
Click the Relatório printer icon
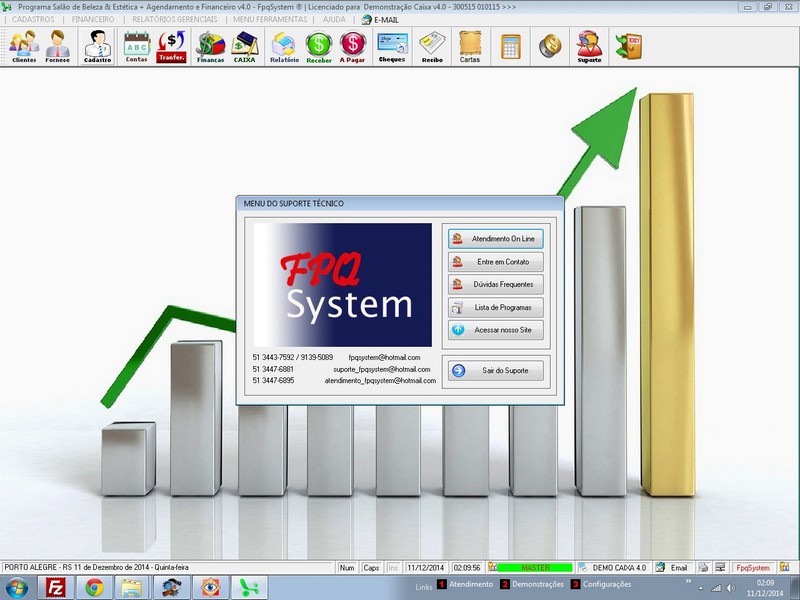[284, 46]
